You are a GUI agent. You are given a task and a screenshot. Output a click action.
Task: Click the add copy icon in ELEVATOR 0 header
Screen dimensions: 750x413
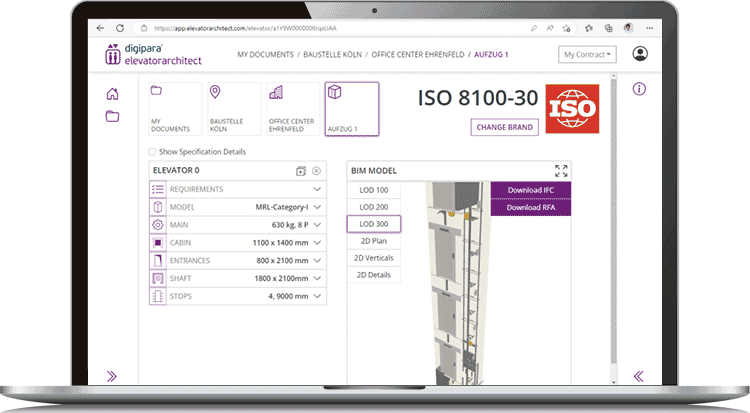(301, 171)
